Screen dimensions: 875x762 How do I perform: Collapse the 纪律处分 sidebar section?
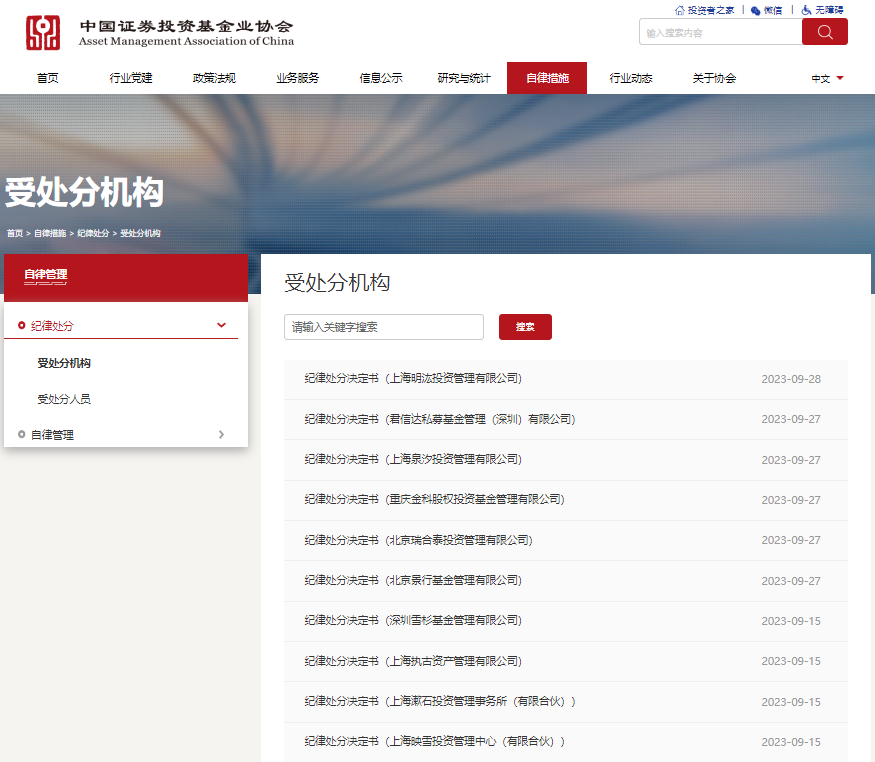[221, 325]
